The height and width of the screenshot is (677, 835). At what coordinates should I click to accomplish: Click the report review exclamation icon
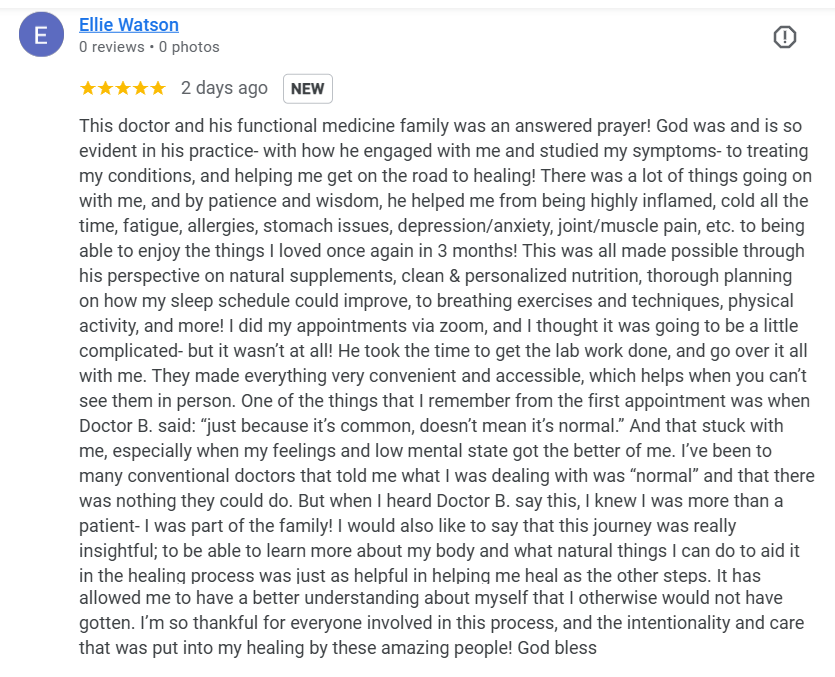pos(785,37)
